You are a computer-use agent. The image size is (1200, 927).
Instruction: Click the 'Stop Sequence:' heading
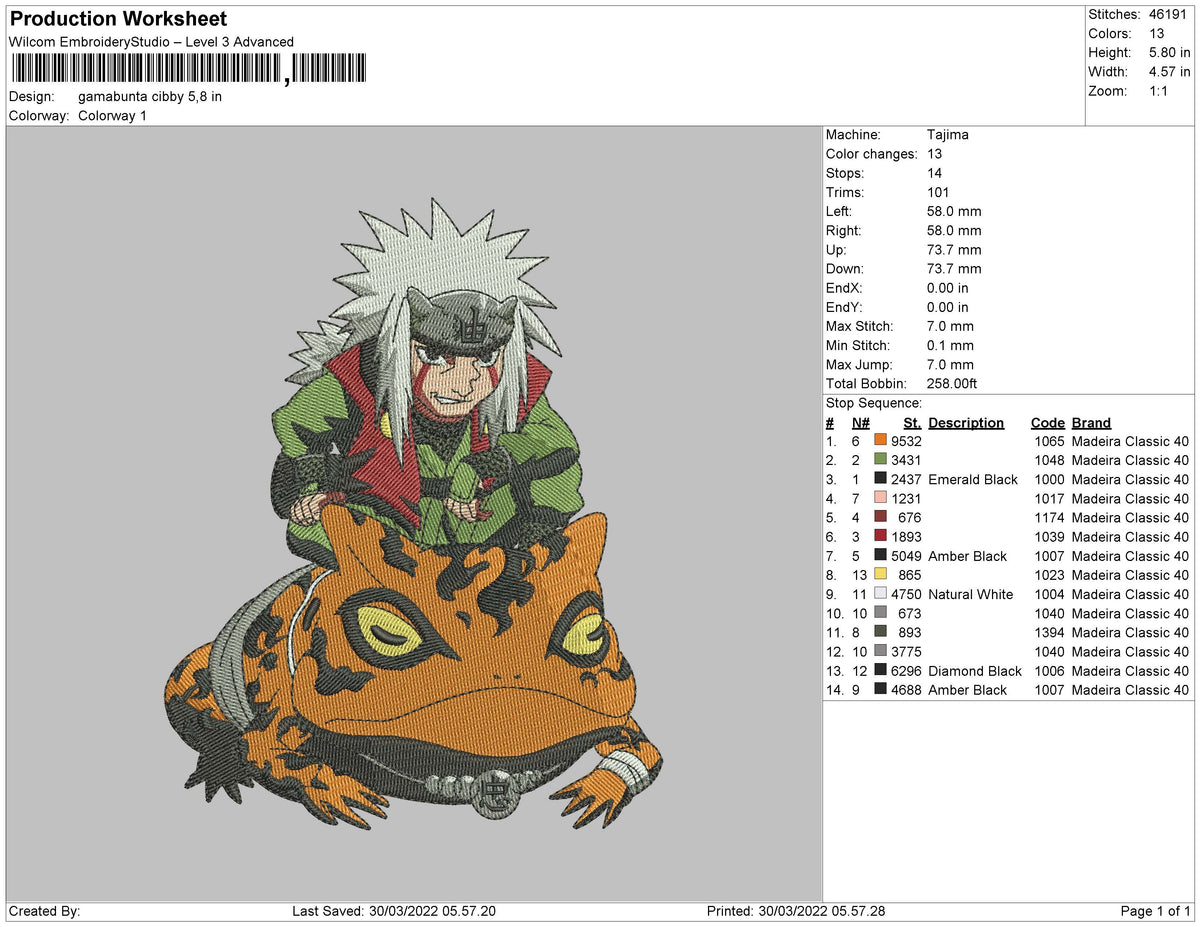874,403
